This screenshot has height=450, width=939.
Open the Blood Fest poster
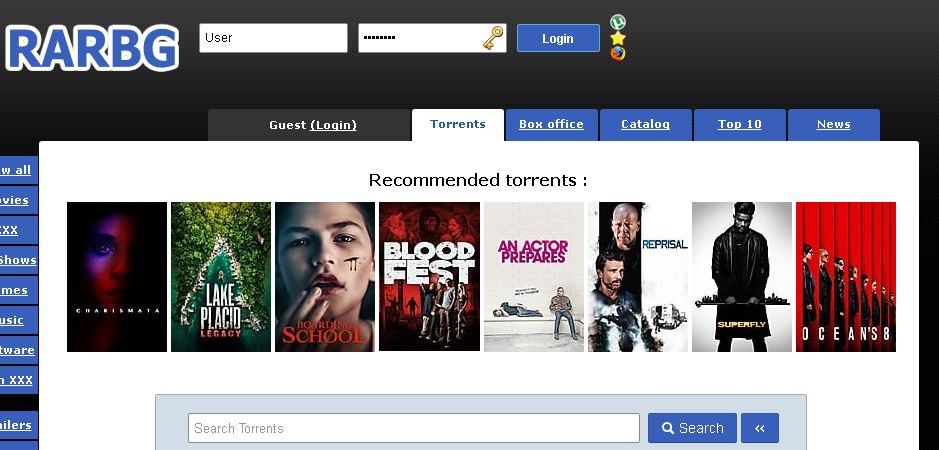pos(429,277)
